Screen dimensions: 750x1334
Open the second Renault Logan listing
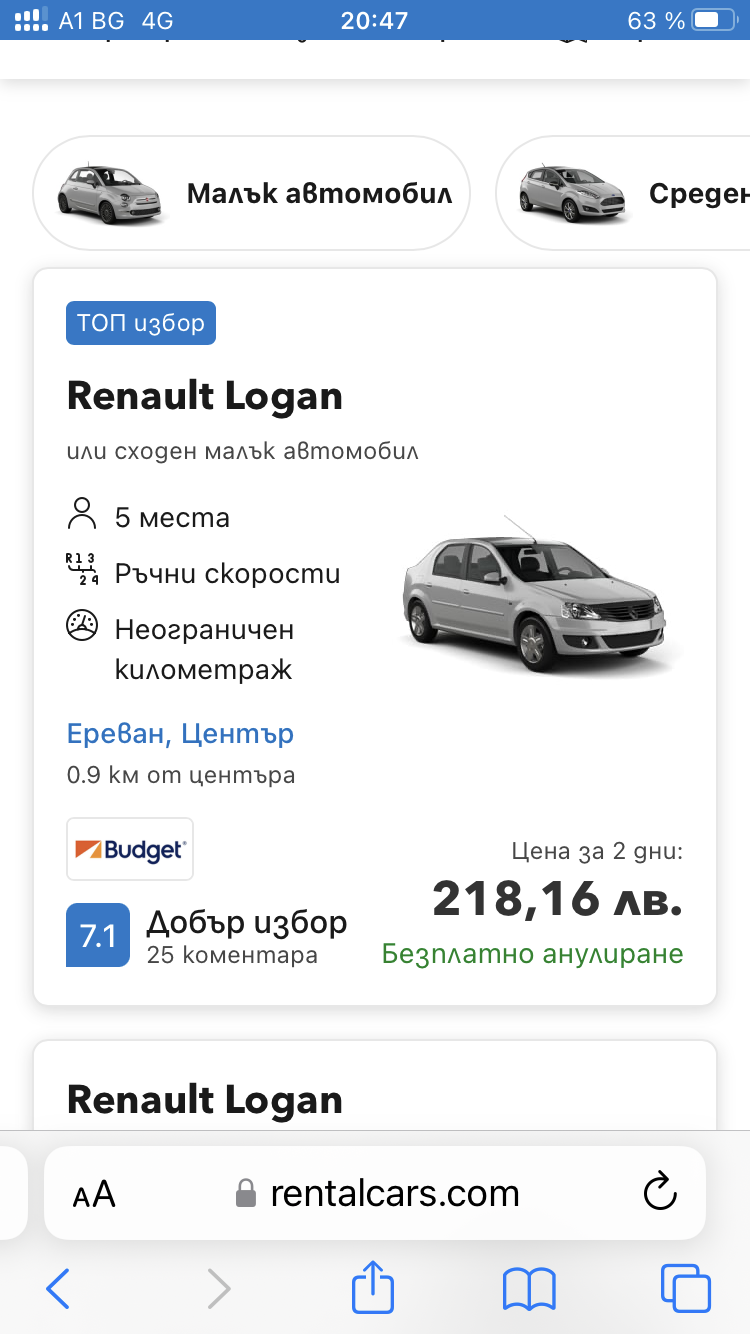click(205, 1100)
